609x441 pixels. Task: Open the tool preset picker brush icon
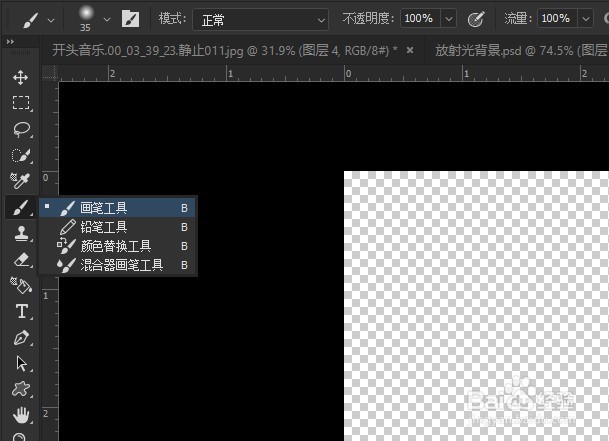point(30,19)
